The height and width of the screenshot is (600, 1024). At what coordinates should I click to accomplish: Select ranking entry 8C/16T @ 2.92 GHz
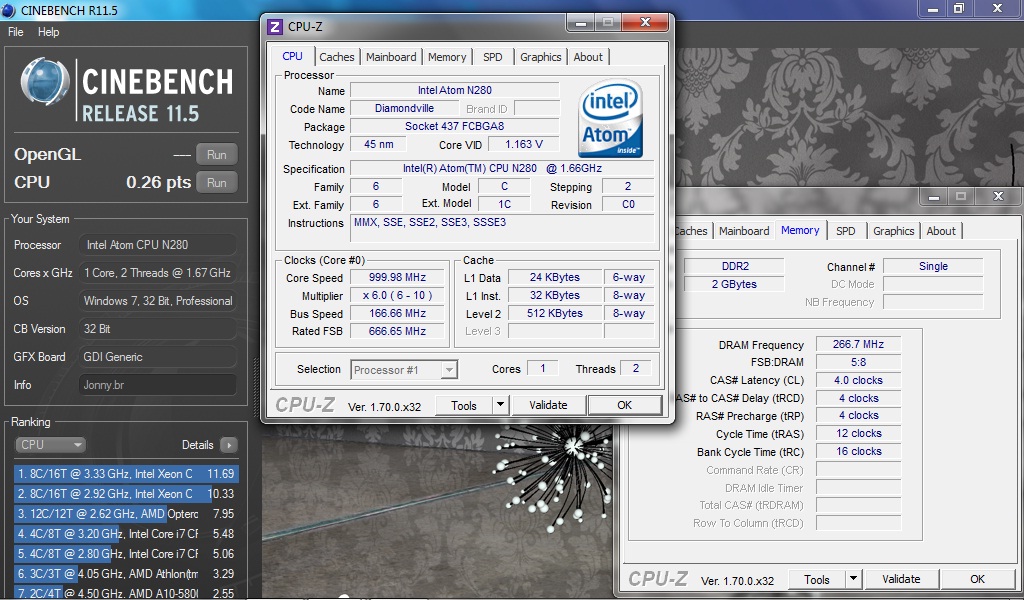click(125, 494)
